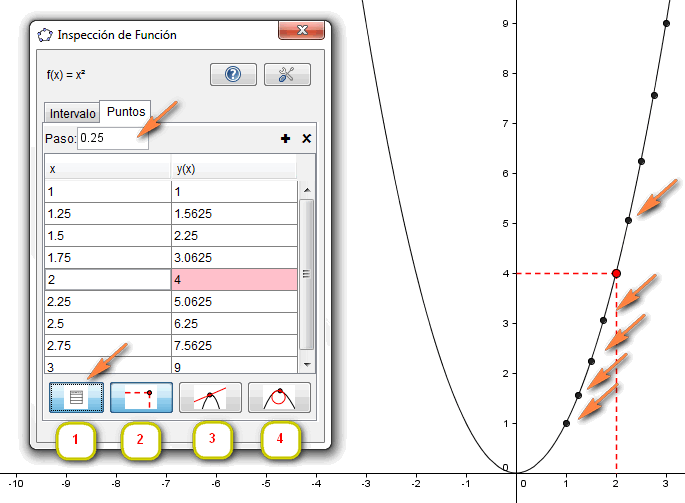Click the y(x) column header
The width and height of the screenshot is (685, 503).
click(x=234, y=169)
